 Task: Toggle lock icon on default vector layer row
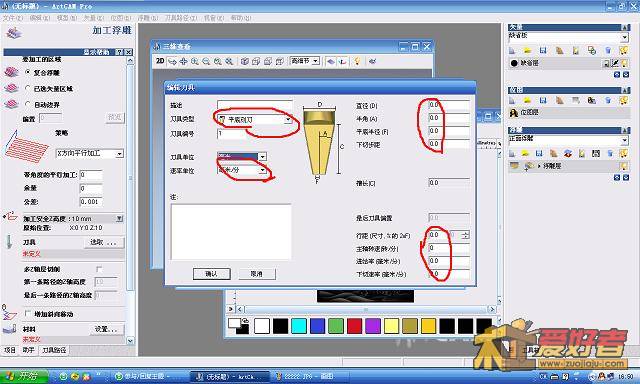[607, 63]
